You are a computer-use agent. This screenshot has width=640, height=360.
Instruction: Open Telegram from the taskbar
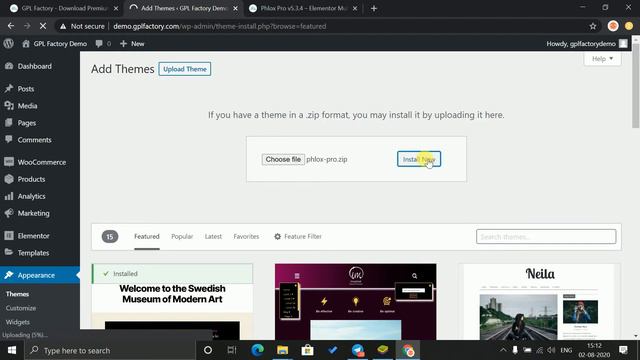[x=358, y=350]
